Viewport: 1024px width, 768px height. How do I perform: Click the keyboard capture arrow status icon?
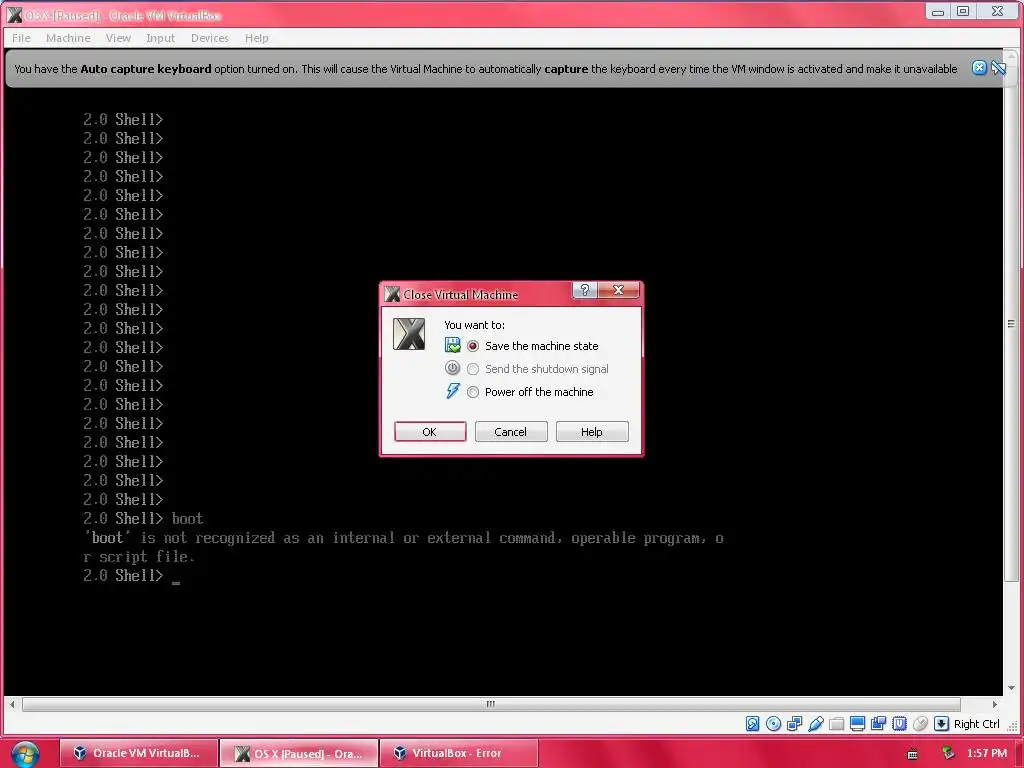click(x=941, y=724)
